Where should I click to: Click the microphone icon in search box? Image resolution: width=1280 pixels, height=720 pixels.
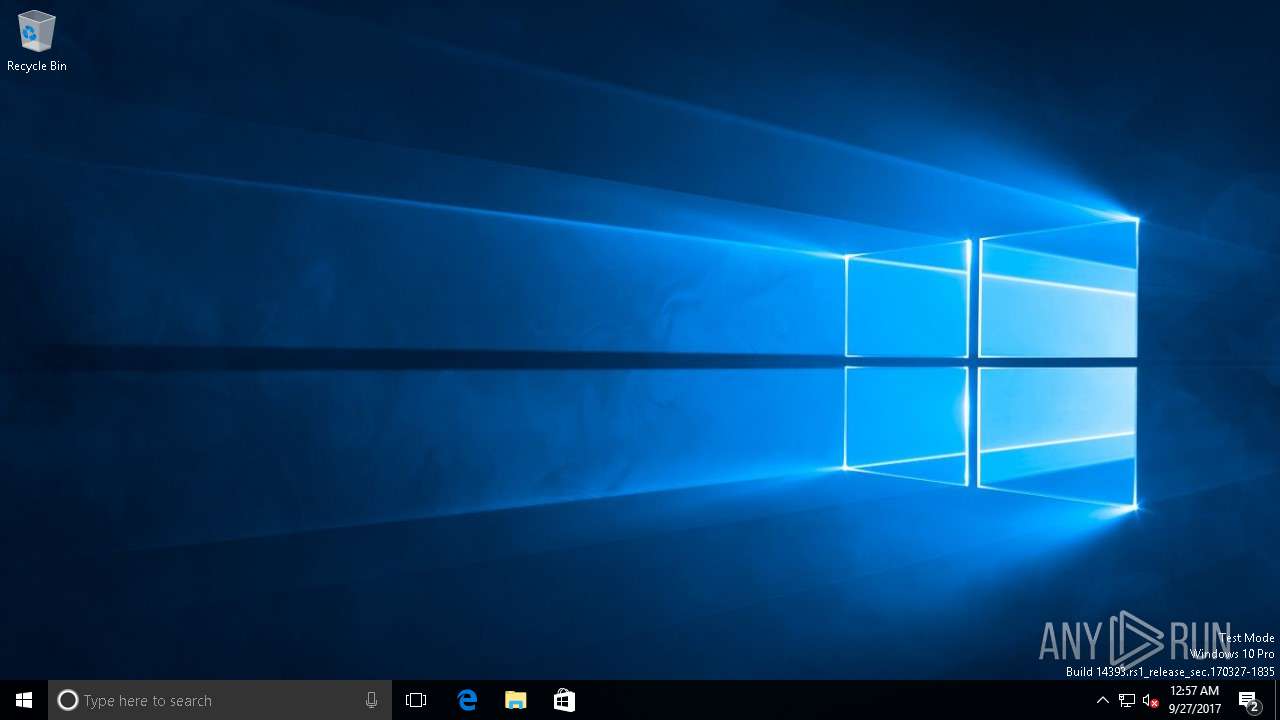coord(371,700)
